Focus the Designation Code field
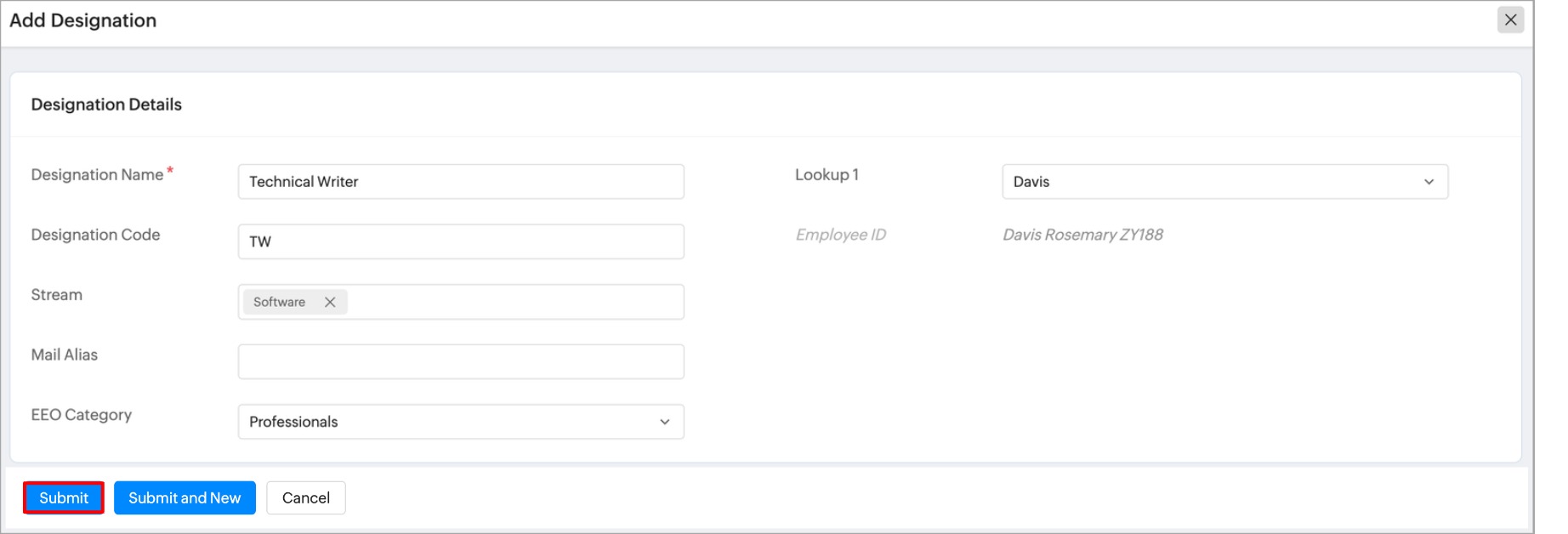 click(x=461, y=241)
